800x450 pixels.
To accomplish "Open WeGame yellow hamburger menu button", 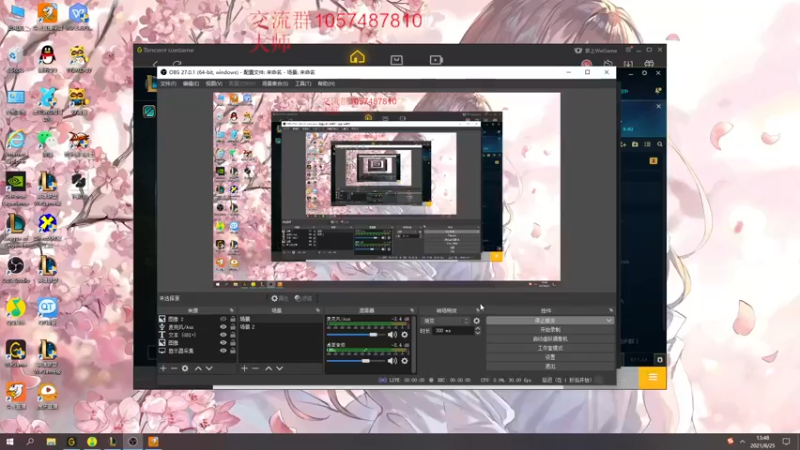I will click(653, 378).
